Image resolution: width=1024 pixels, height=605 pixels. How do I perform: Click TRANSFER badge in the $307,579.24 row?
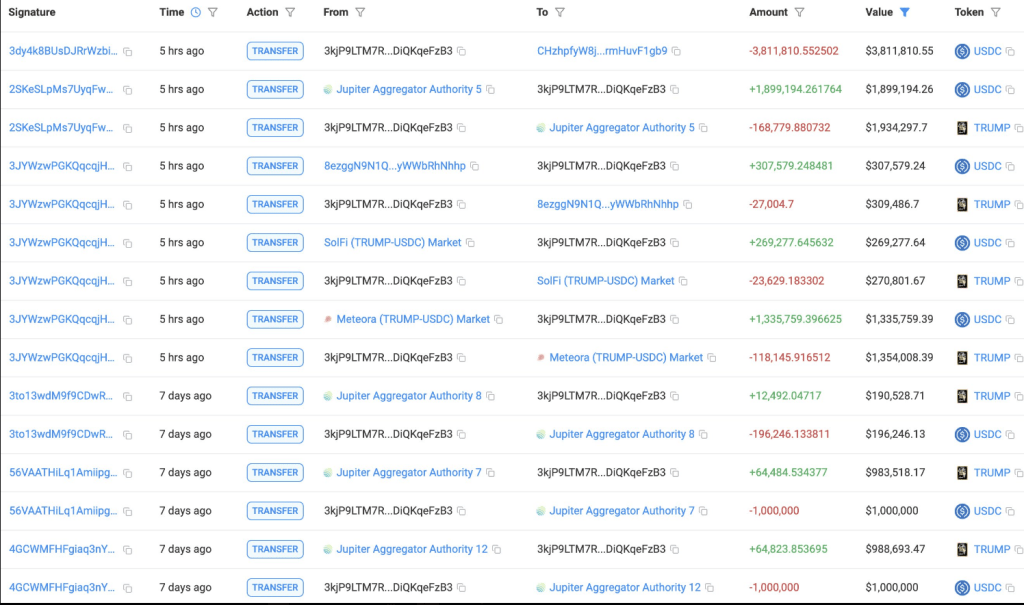pyautogui.click(x=275, y=166)
